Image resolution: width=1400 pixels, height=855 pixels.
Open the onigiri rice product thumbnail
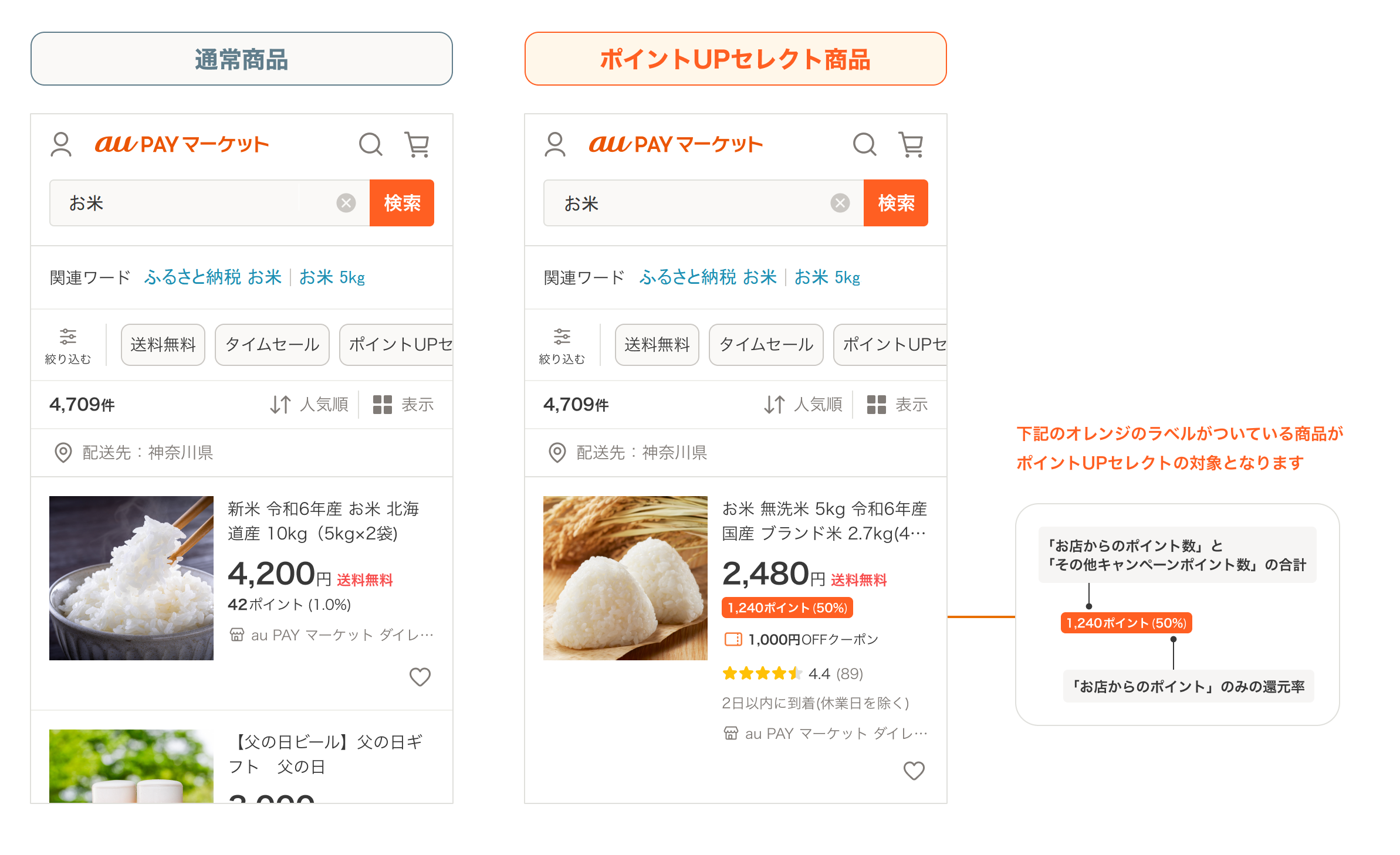tap(625, 578)
